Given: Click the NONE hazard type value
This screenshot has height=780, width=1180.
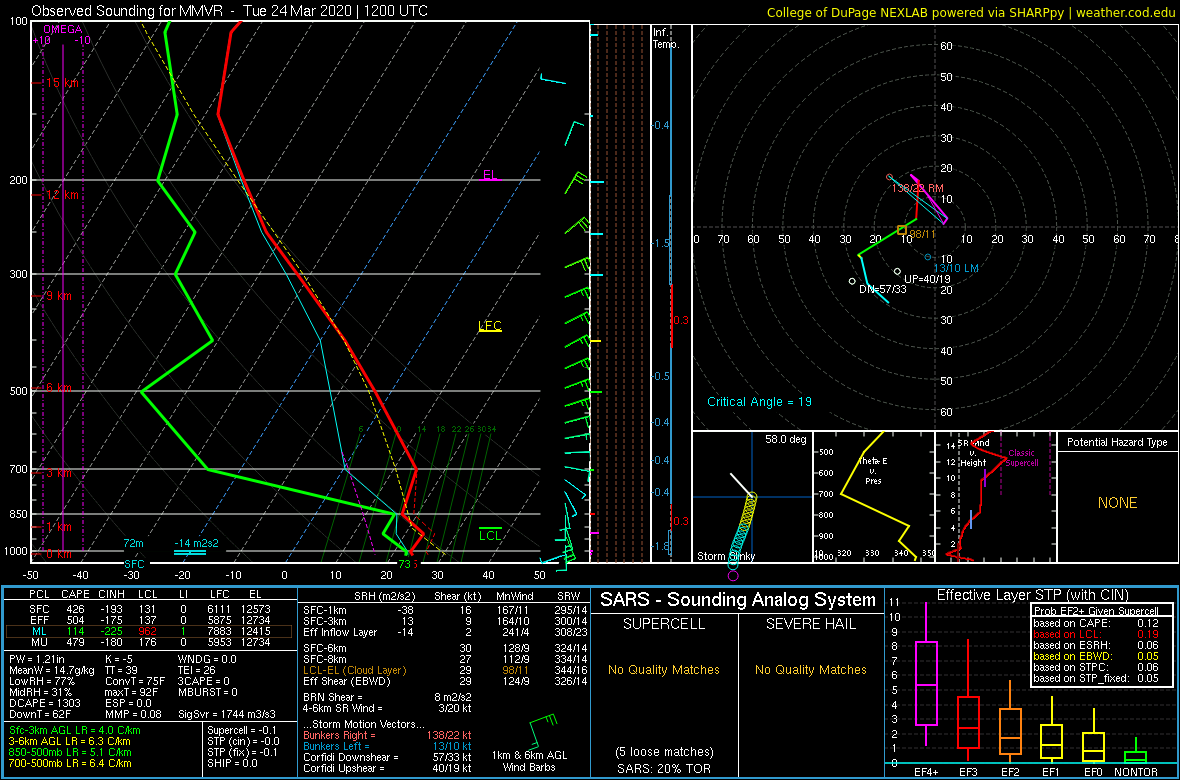Looking at the screenshot, I should point(1117,503).
